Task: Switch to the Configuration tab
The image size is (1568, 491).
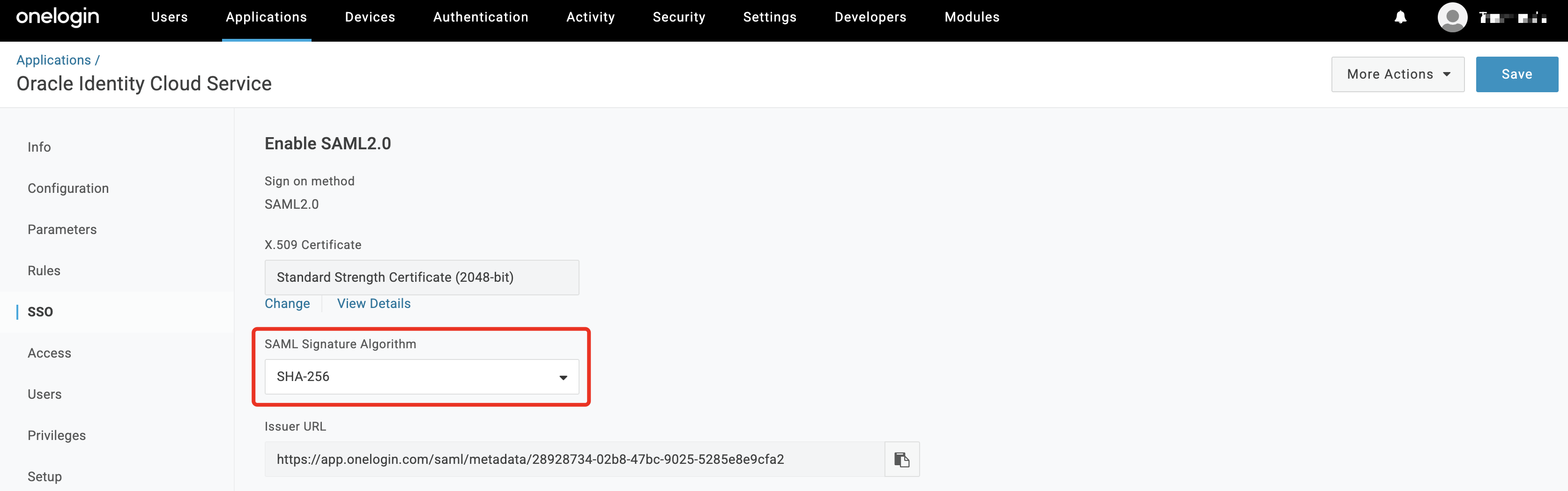Action: 68,189
